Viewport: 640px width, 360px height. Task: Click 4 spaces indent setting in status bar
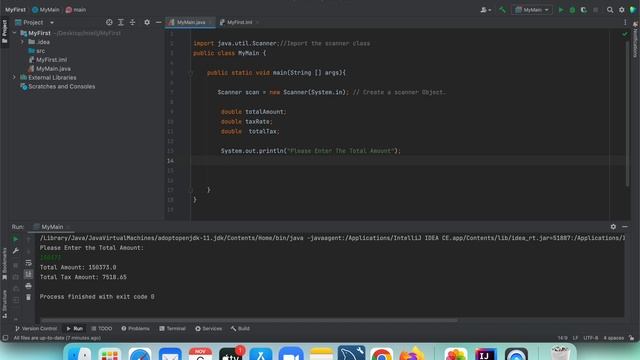[x=613, y=338]
